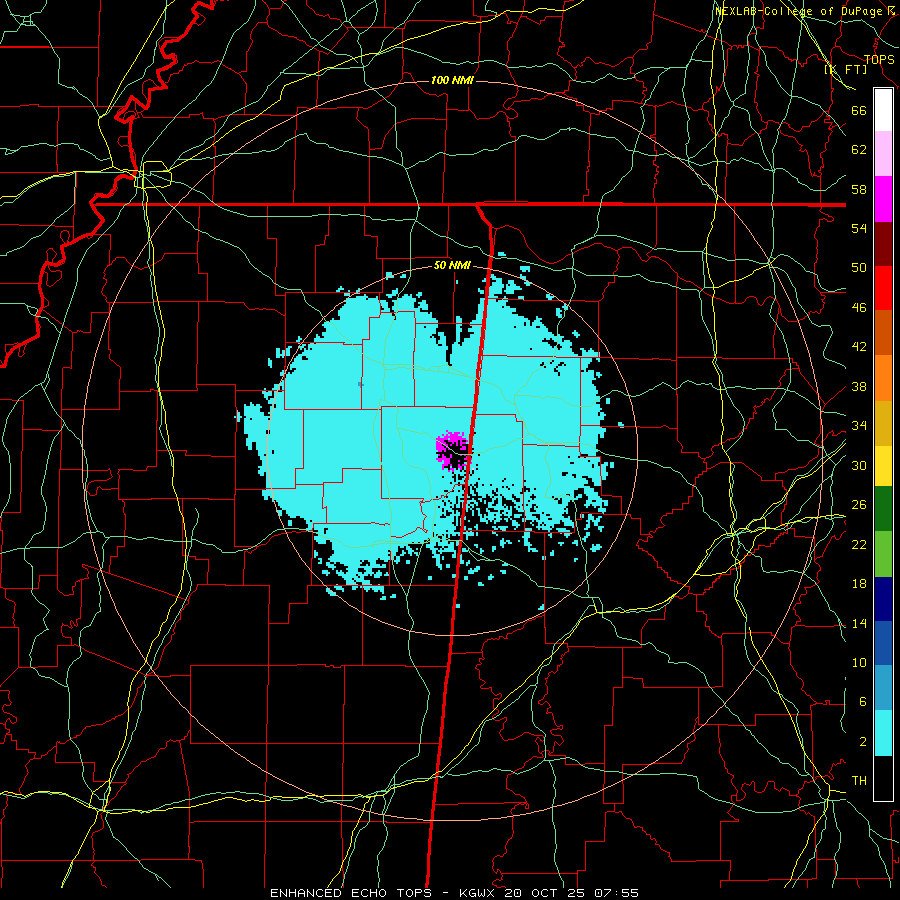This screenshot has width=900, height=900.
Task: Click the medium blue 18 kft swatch
Action: [883, 643]
